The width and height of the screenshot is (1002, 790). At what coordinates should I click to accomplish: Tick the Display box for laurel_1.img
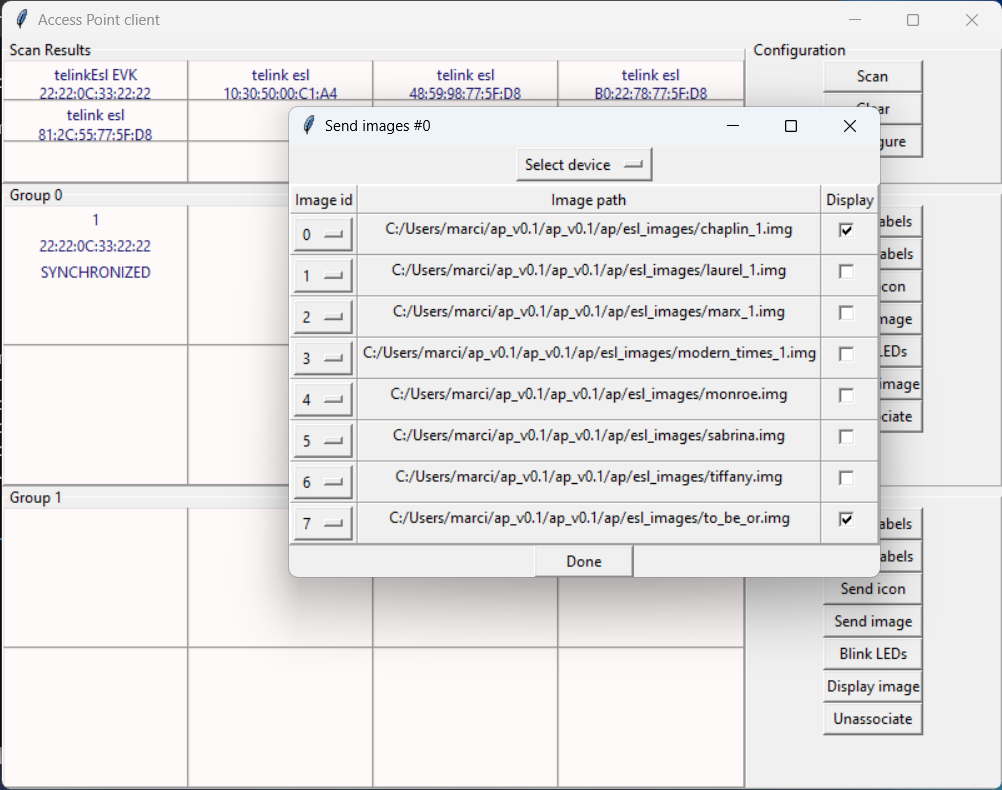(846, 272)
